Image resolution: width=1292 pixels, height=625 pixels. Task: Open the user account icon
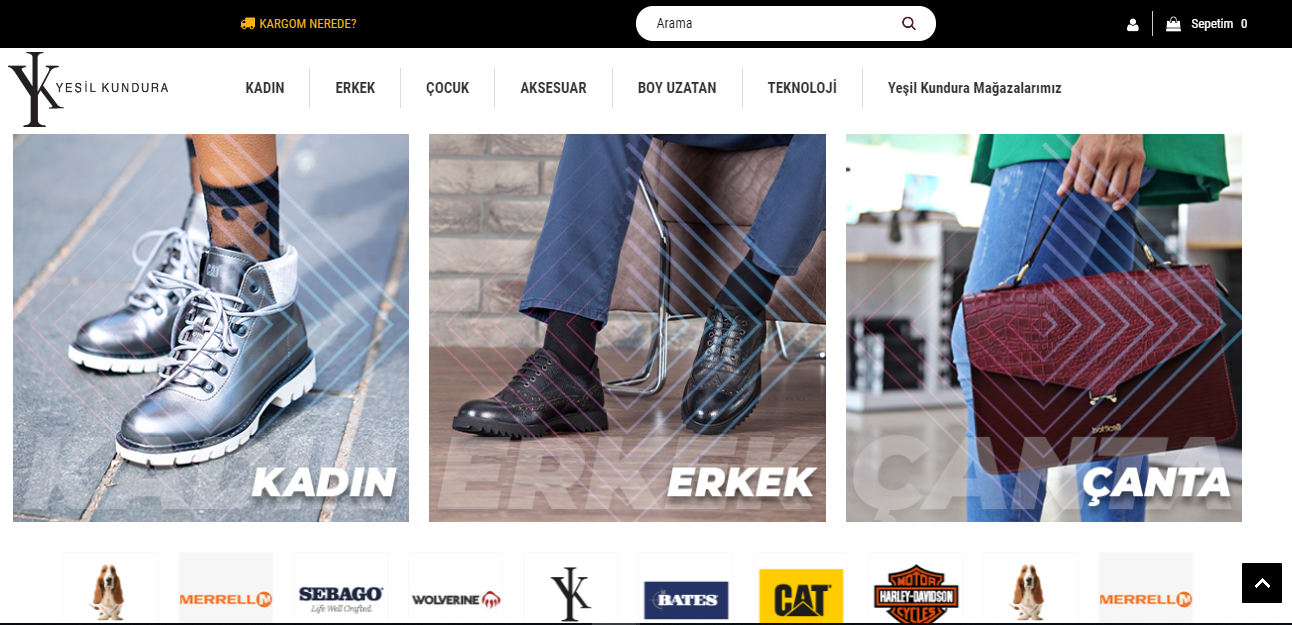[1133, 24]
